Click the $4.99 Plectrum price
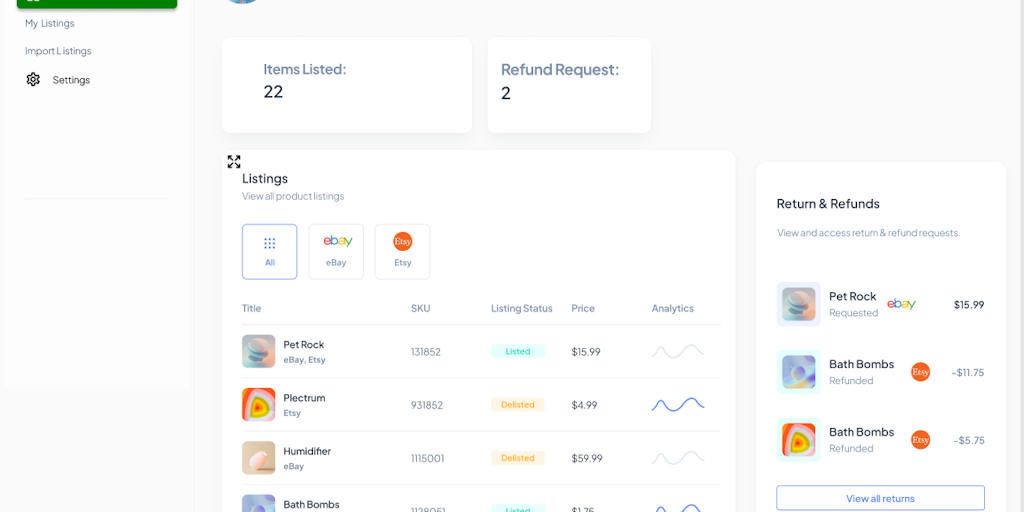 584,405
